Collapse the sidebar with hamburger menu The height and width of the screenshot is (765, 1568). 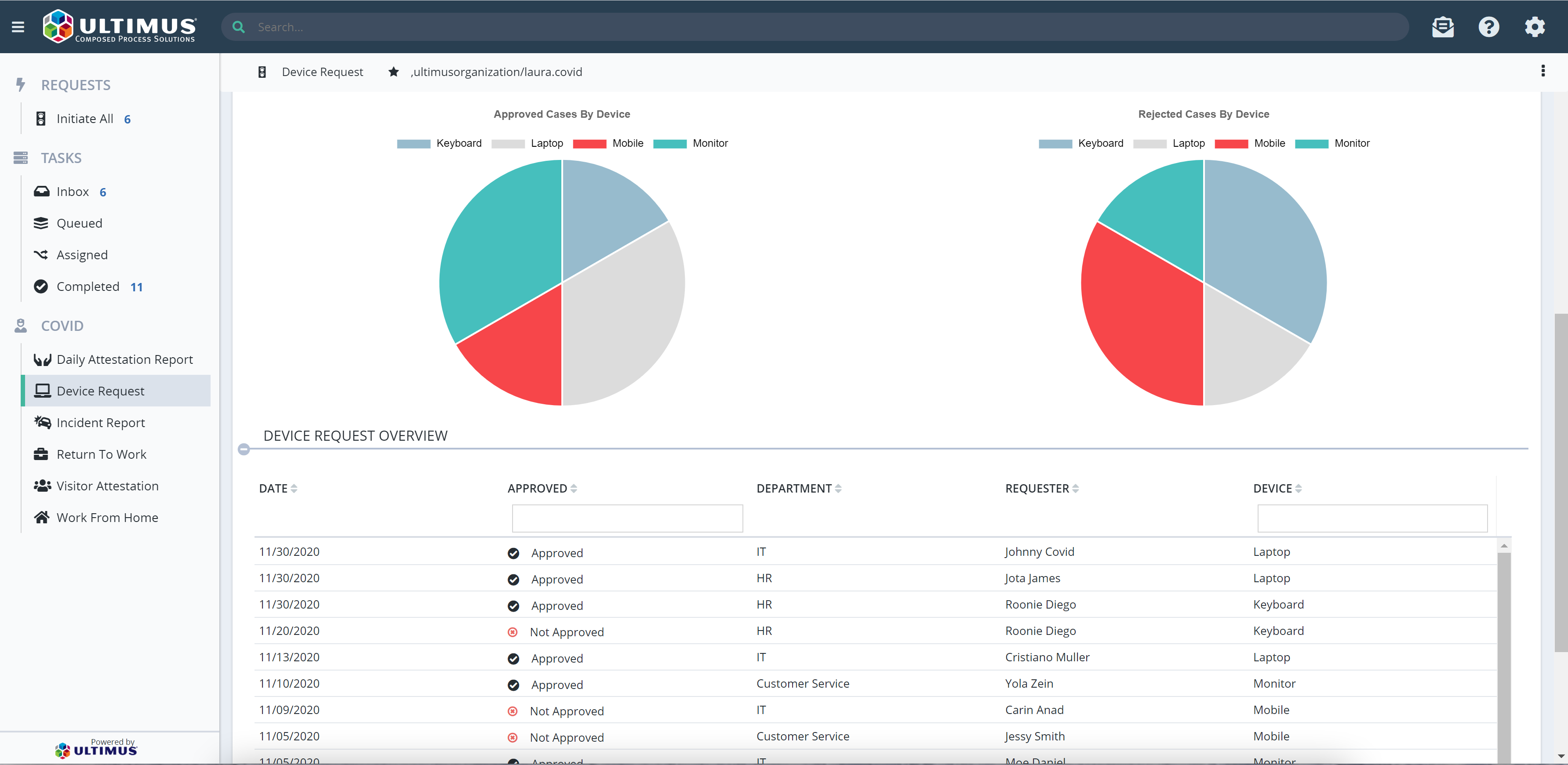coord(18,26)
